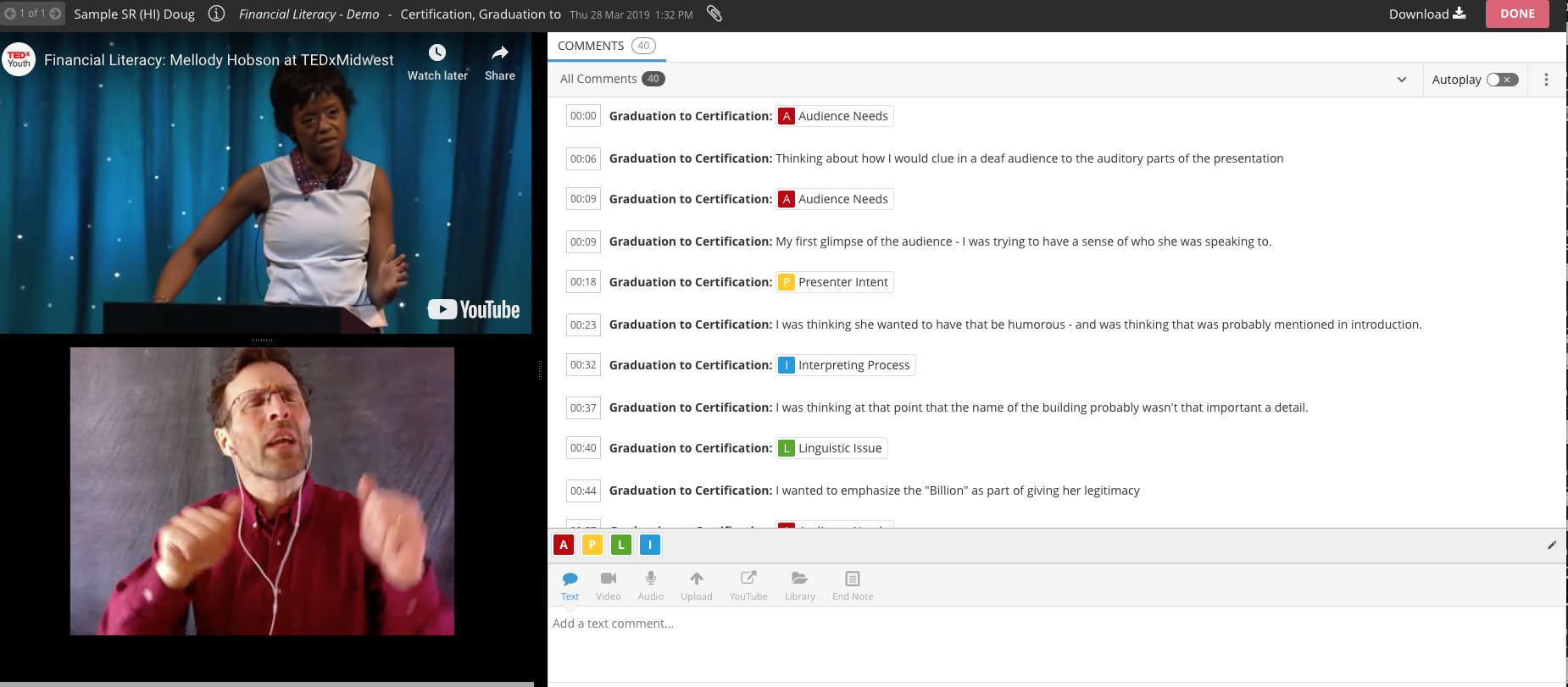
Task: Toggle the Autoplay switch
Action: point(1502,80)
